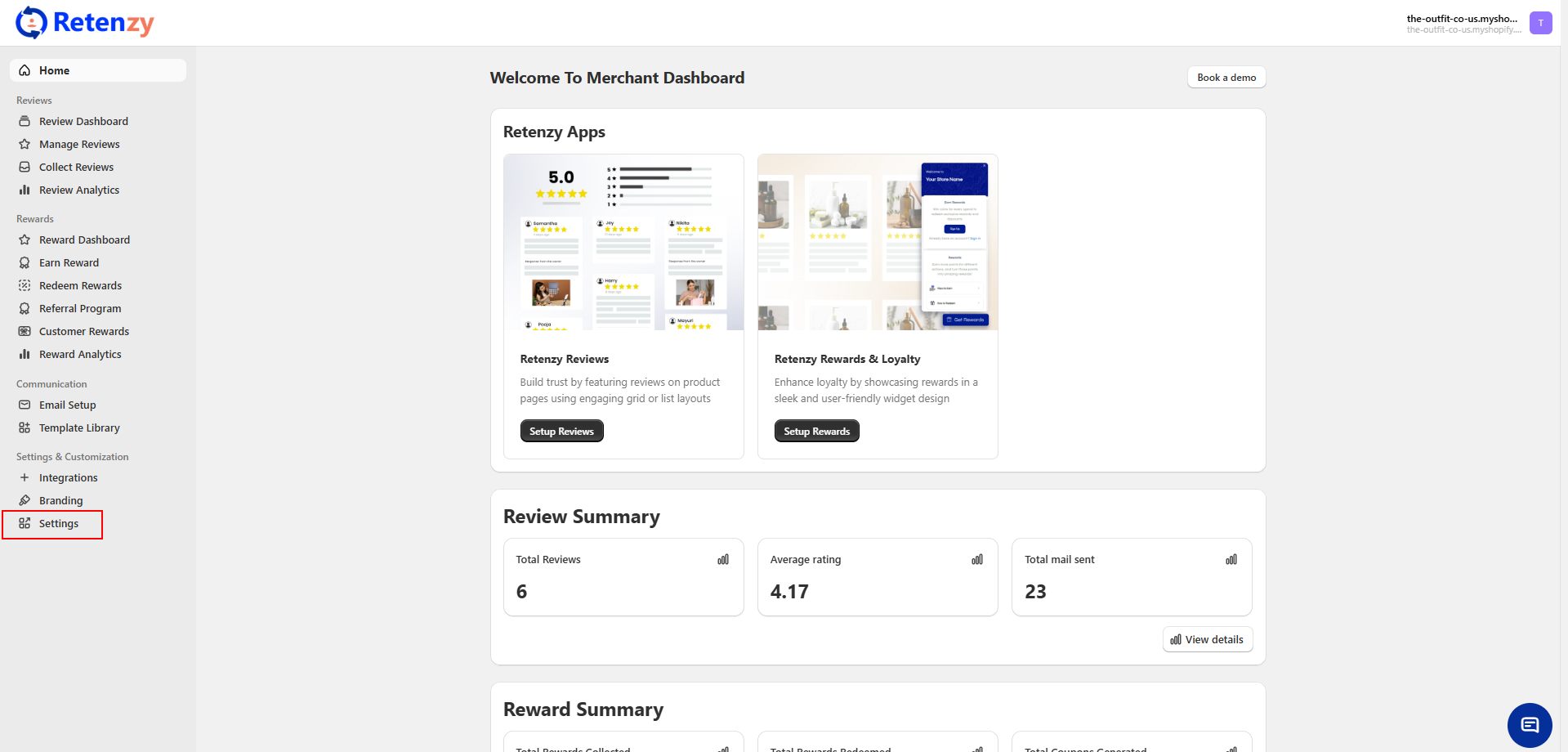1568x752 pixels.
Task: Open the Retenzy Reviews preview image
Action: coord(623,243)
